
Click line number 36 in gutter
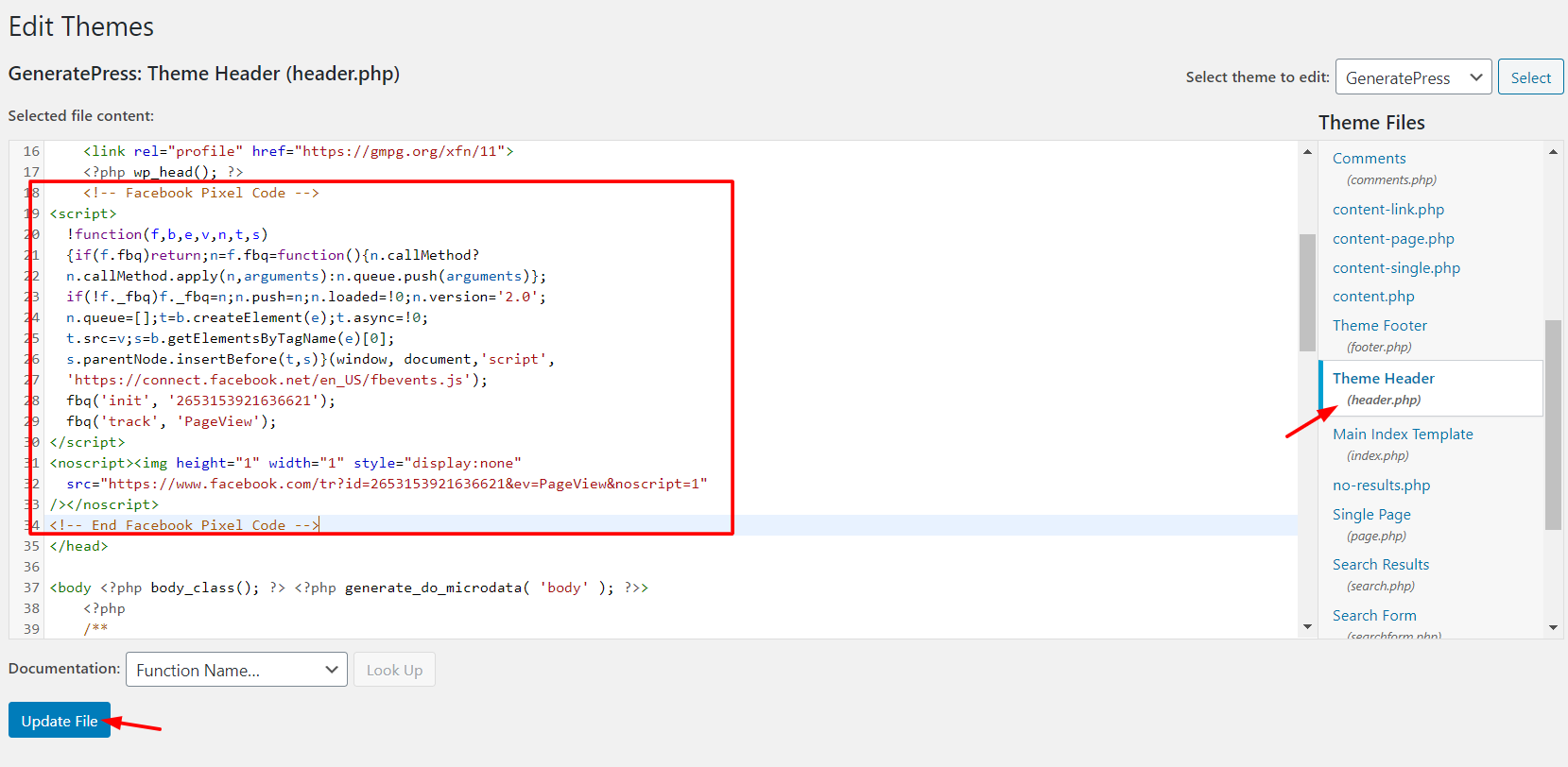coord(32,567)
